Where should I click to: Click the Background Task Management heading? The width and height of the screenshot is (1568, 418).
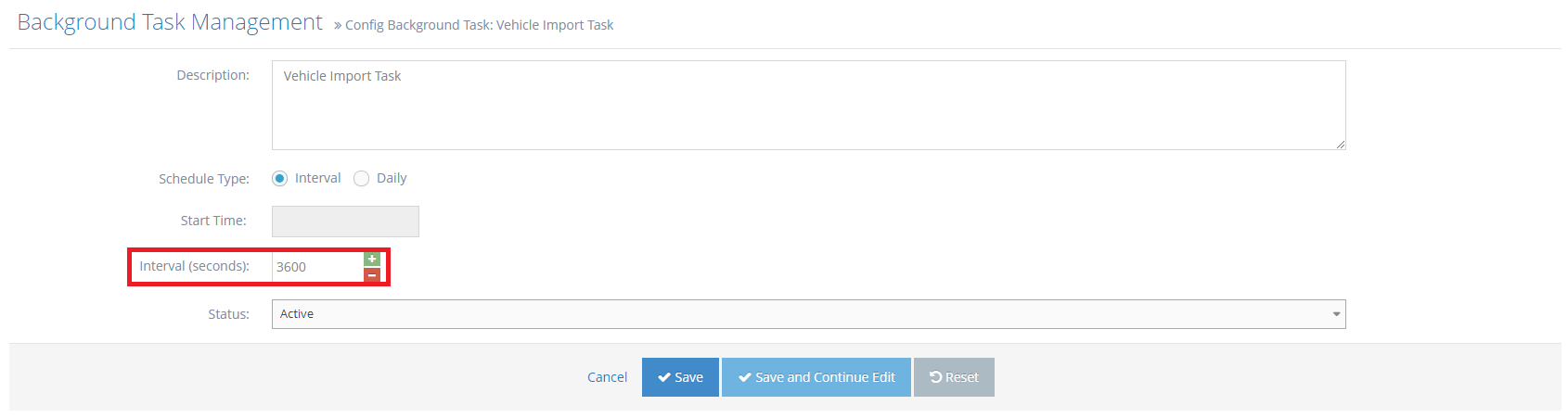(x=170, y=22)
